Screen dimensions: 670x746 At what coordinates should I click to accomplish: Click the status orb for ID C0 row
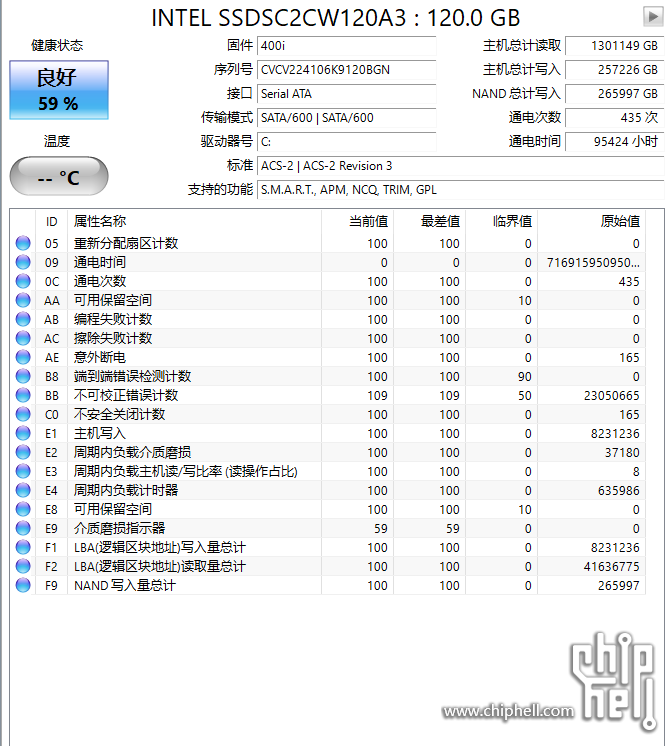23,414
